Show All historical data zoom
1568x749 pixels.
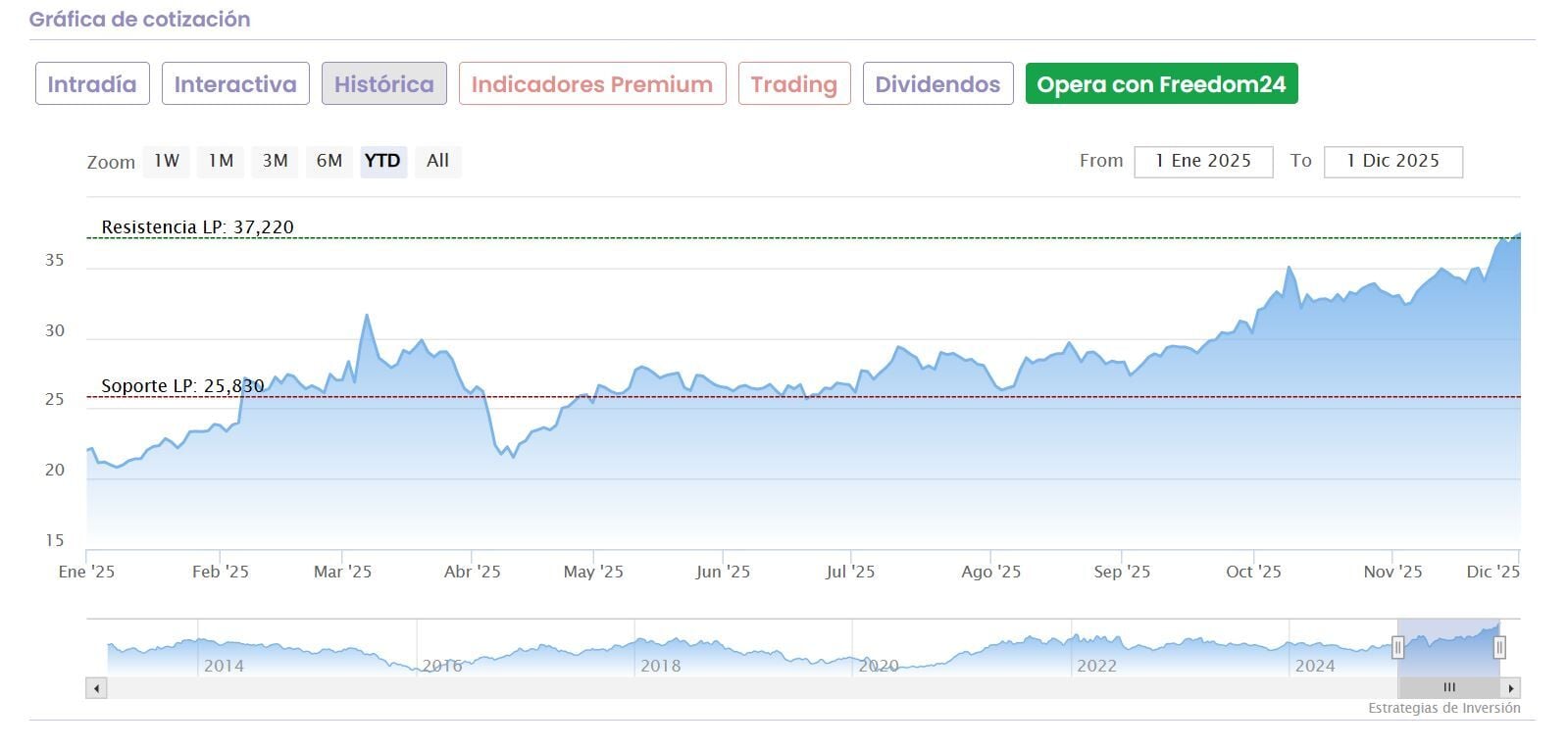tap(437, 161)
